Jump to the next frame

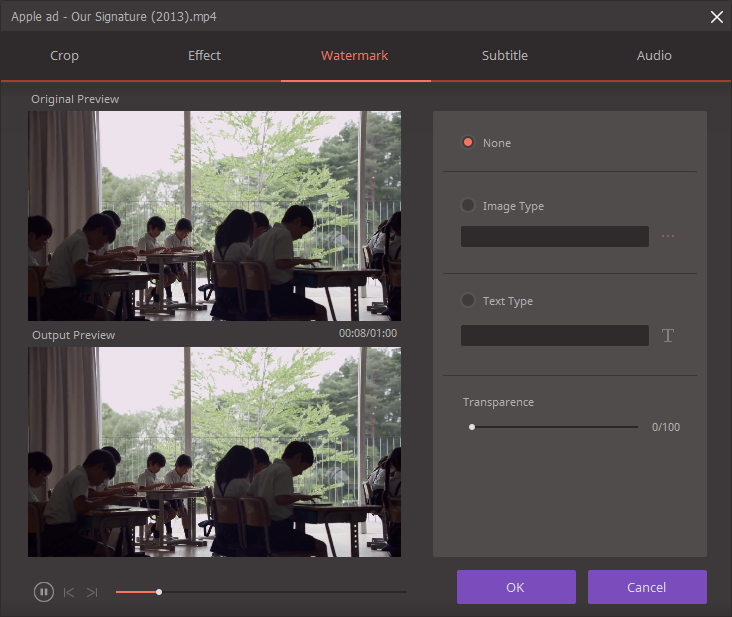click(x=92, y=592)
